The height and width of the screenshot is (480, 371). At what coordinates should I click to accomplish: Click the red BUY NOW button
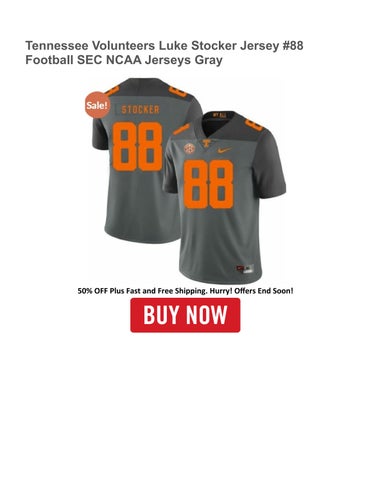tap(185, 315)
